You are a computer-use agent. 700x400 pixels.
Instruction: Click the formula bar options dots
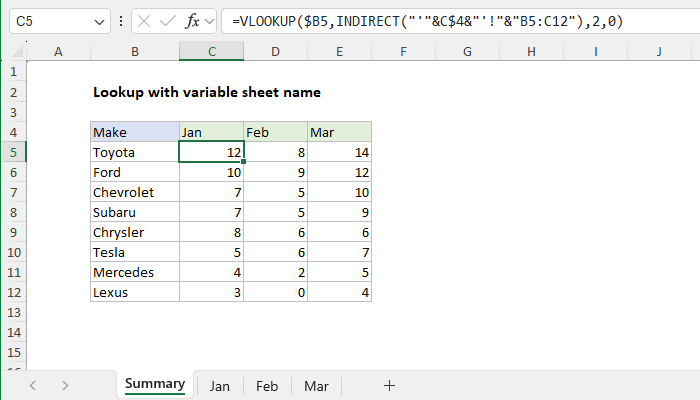(x=121, y=21)
